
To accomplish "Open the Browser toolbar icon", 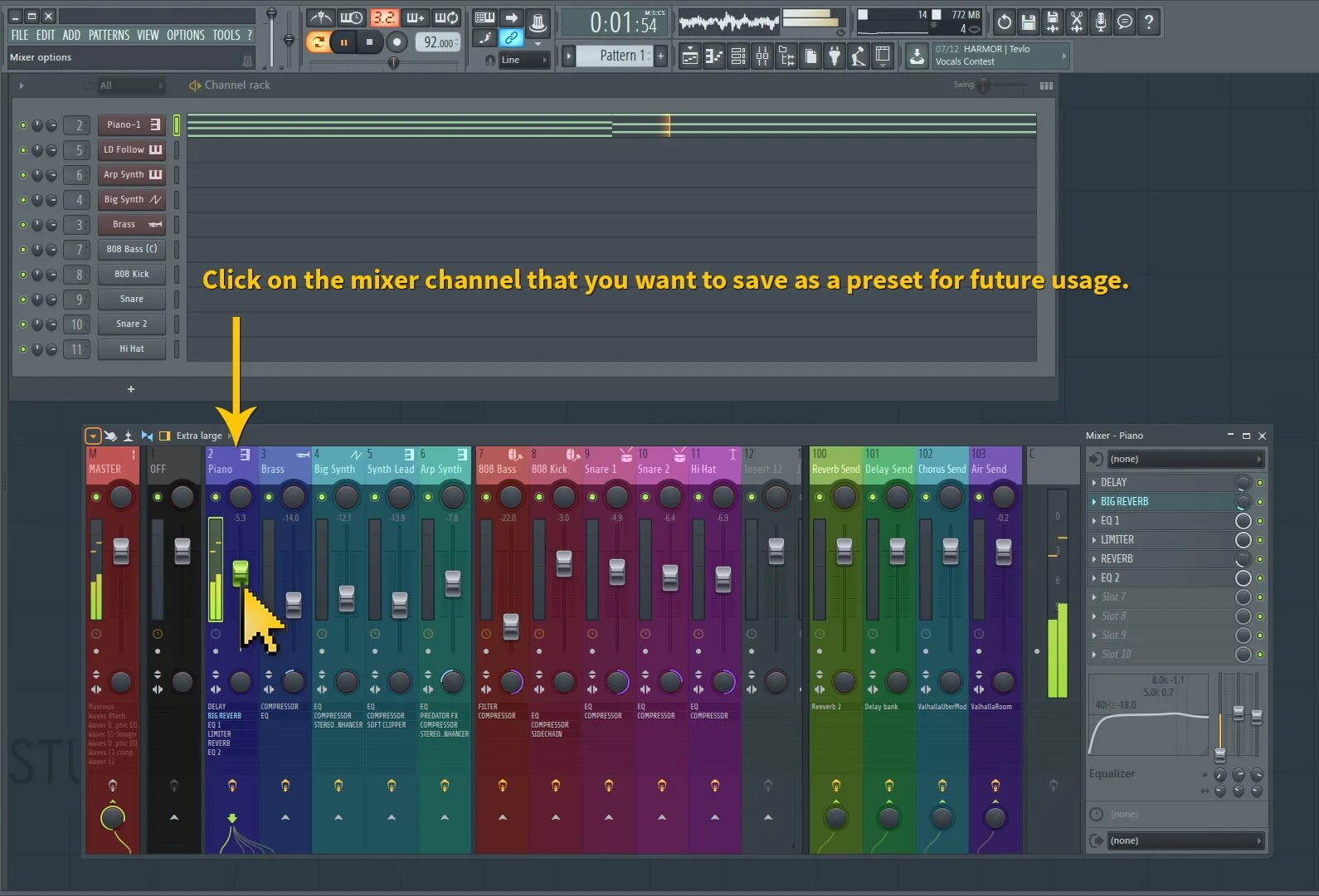I will (786, 56).
